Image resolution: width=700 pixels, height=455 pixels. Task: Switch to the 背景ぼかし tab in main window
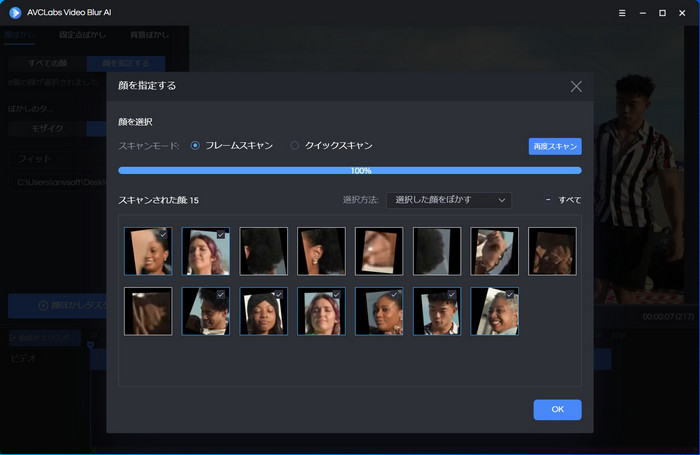[x=150, y=35]
